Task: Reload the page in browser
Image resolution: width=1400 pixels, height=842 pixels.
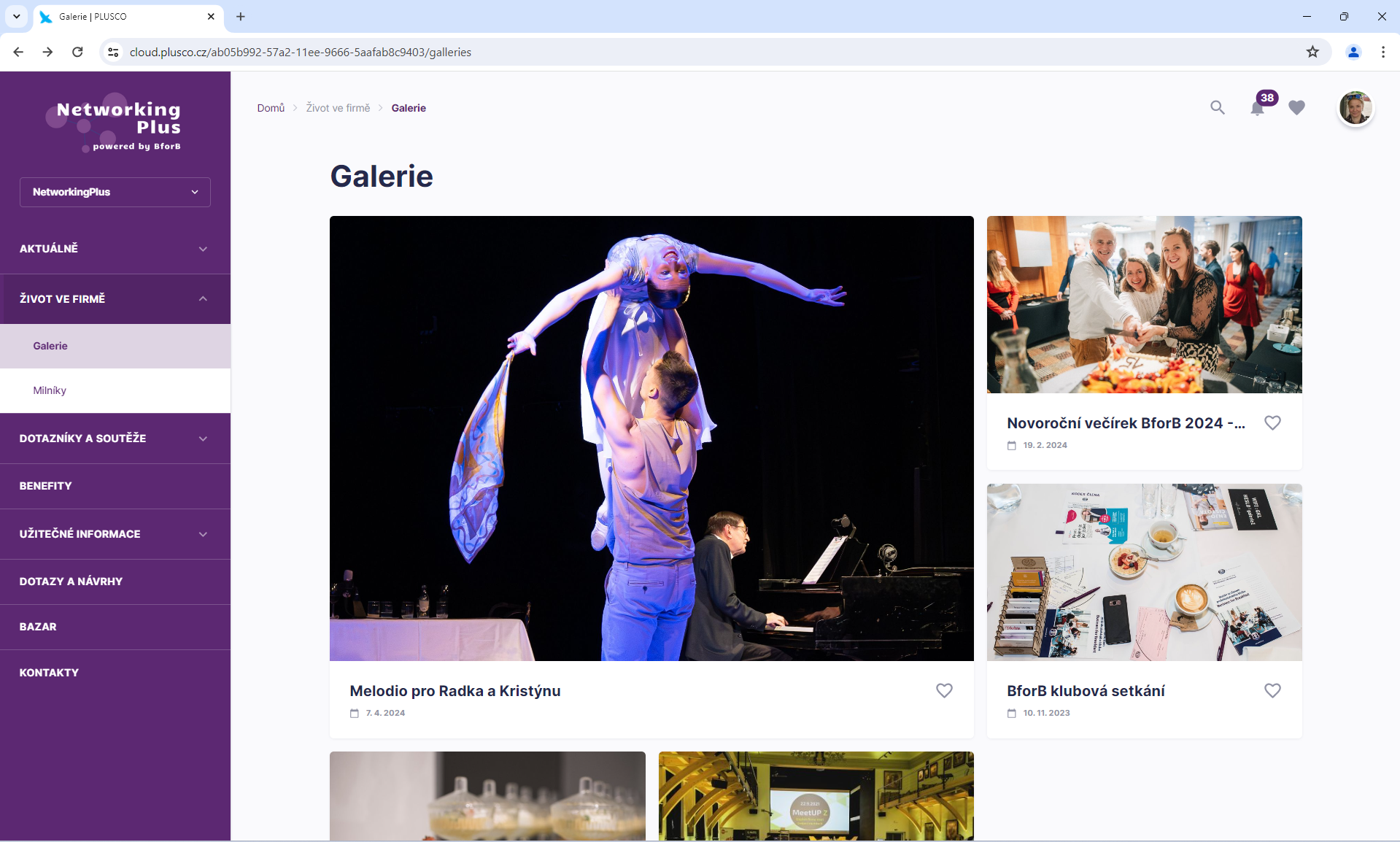Action: 77,52
